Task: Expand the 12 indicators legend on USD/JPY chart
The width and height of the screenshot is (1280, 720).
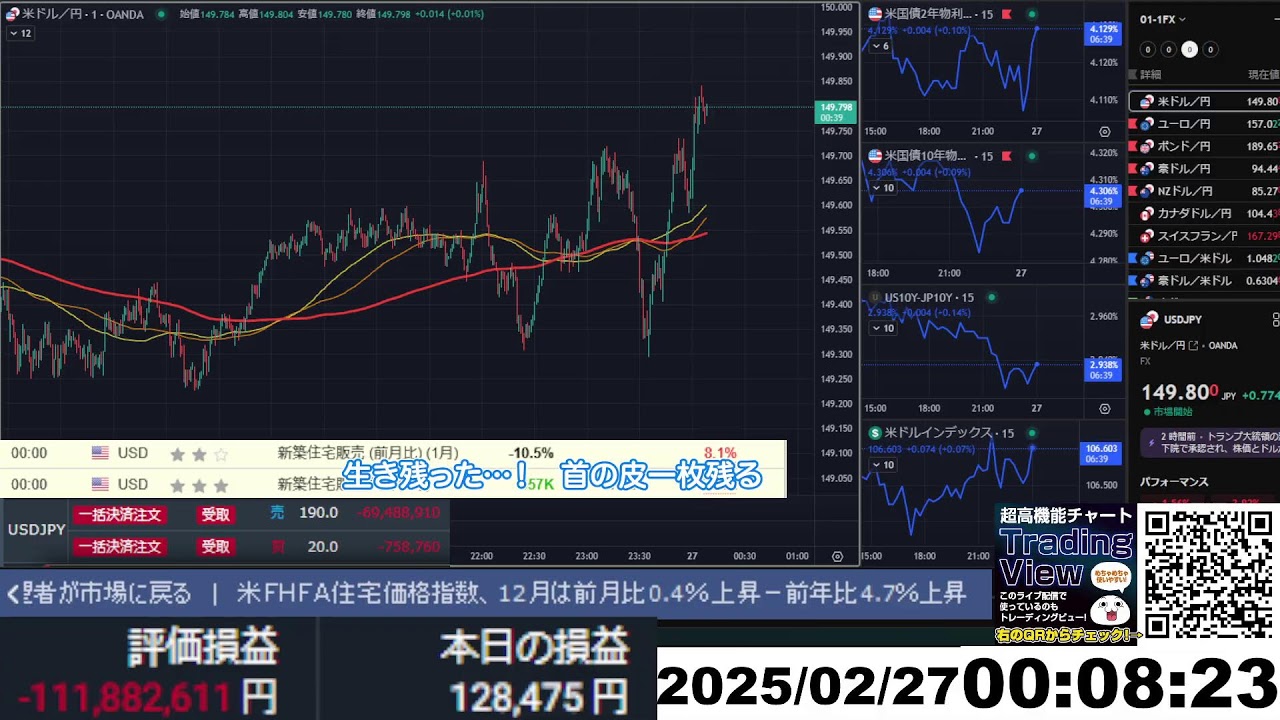Action: [20, 33]
